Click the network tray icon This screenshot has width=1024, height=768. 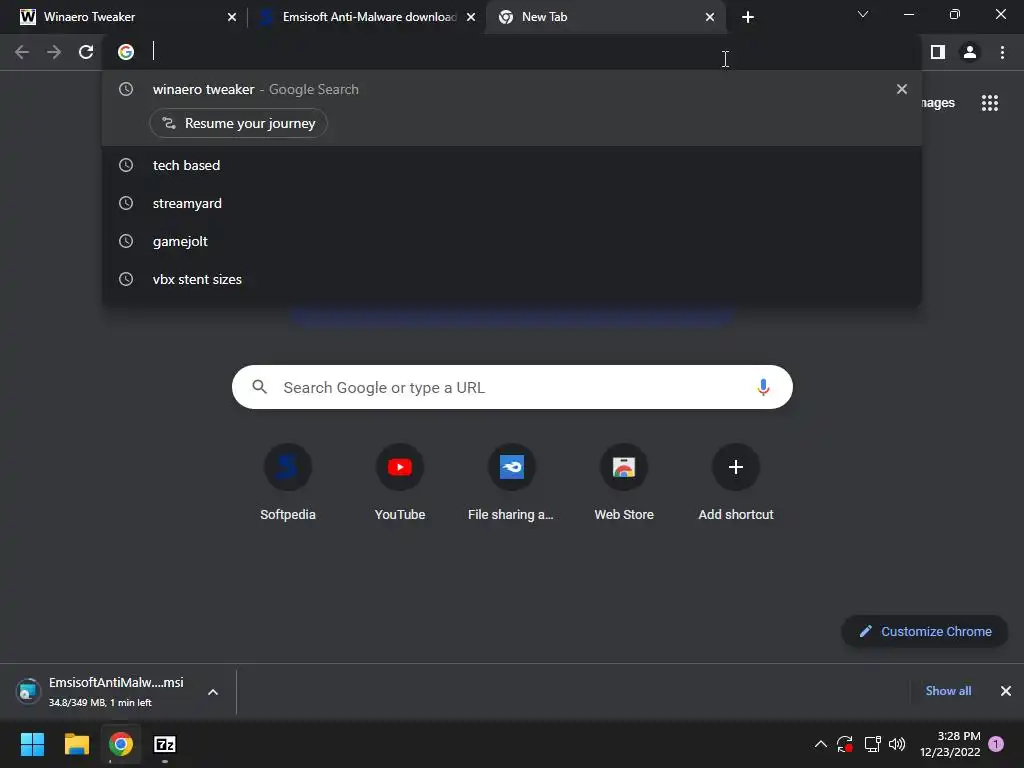coord(872,744)
